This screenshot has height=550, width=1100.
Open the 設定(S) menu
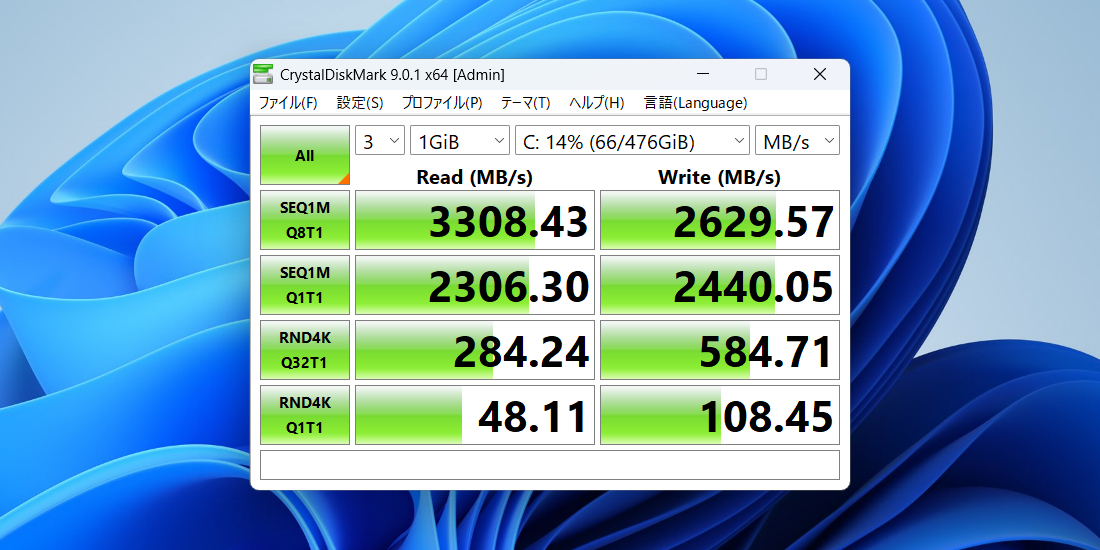[360, 103]
